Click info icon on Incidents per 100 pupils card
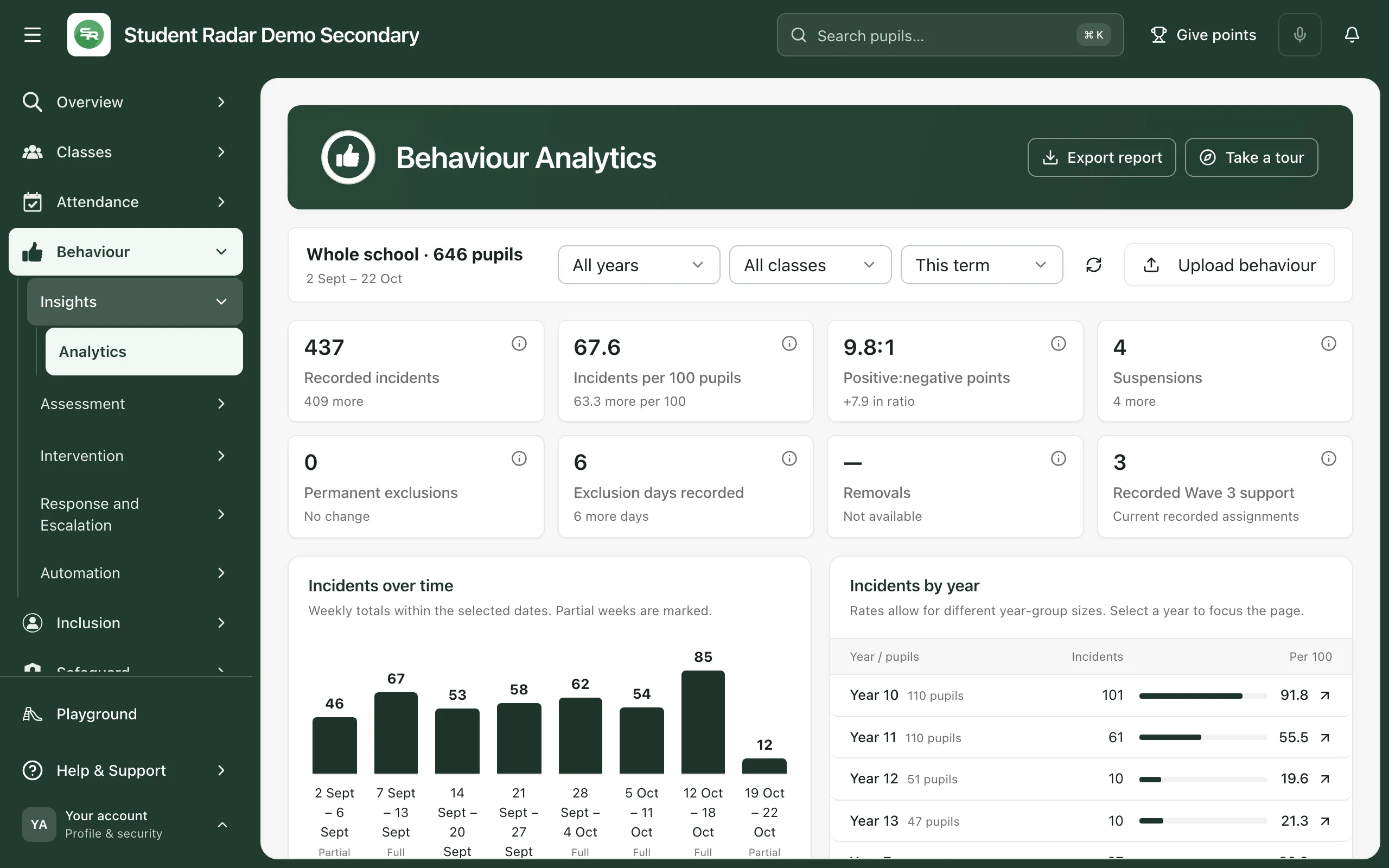This screenshot has width=1389, height=868. point(789,343)
